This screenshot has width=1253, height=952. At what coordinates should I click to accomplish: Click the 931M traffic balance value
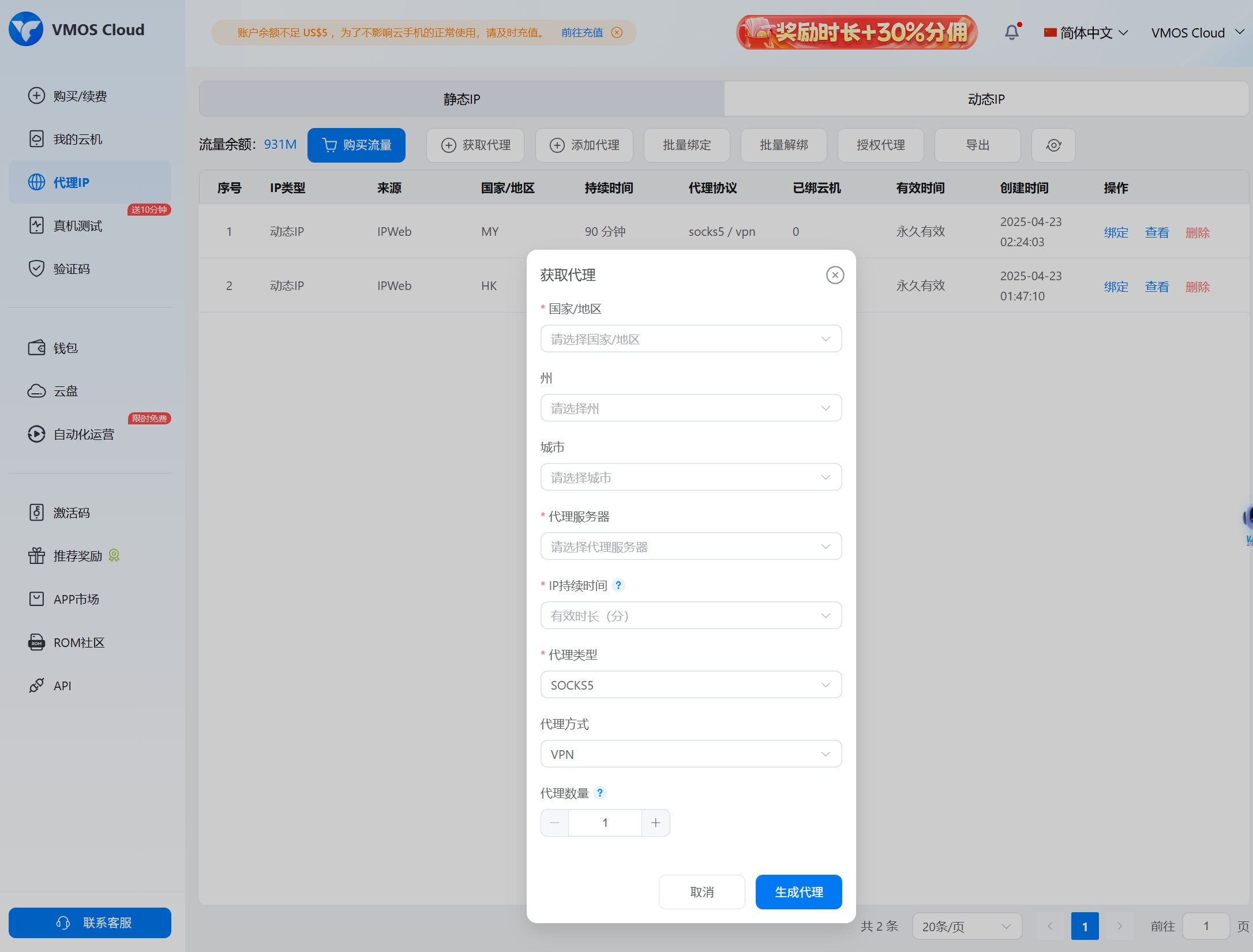click(280, 144)
